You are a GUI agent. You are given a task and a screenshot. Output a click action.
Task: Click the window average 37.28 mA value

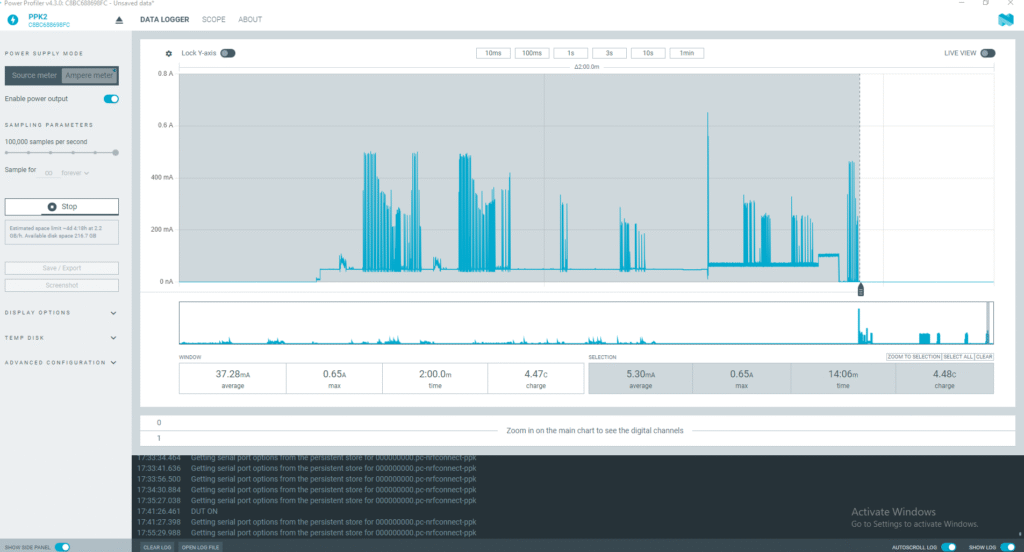[232, 374]
